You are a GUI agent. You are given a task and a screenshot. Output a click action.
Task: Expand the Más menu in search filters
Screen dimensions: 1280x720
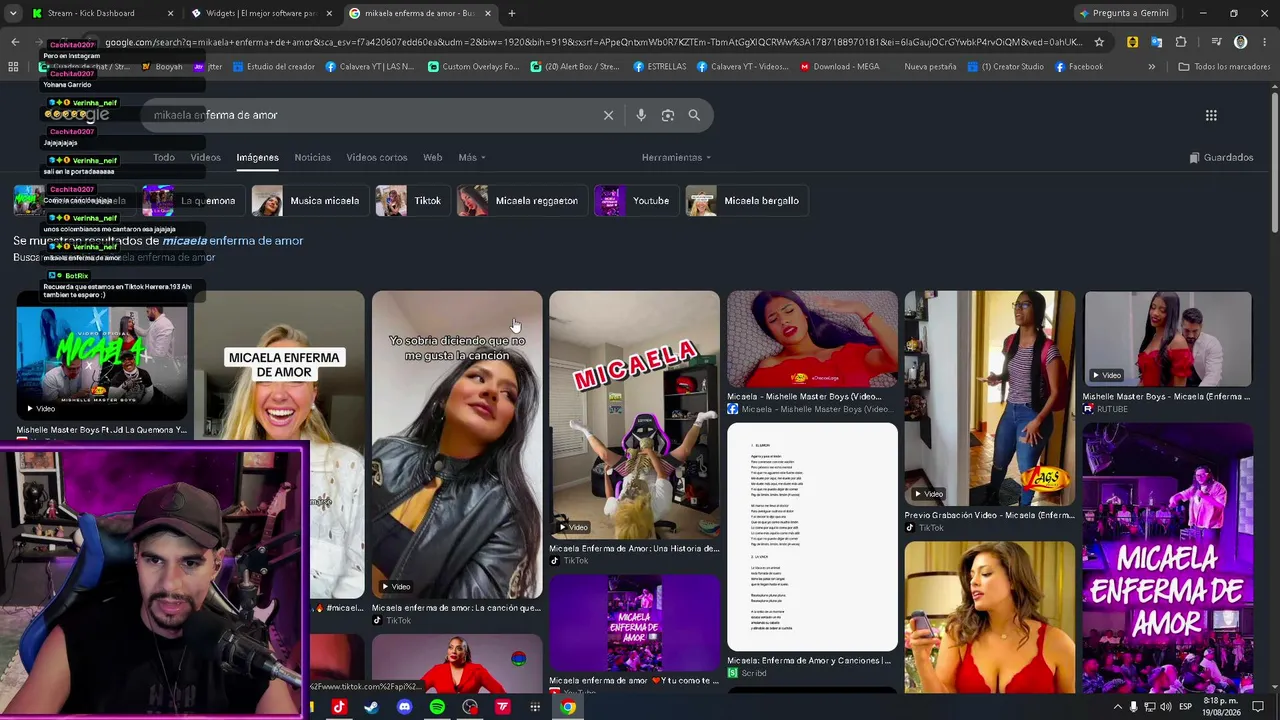coord(472,157)
